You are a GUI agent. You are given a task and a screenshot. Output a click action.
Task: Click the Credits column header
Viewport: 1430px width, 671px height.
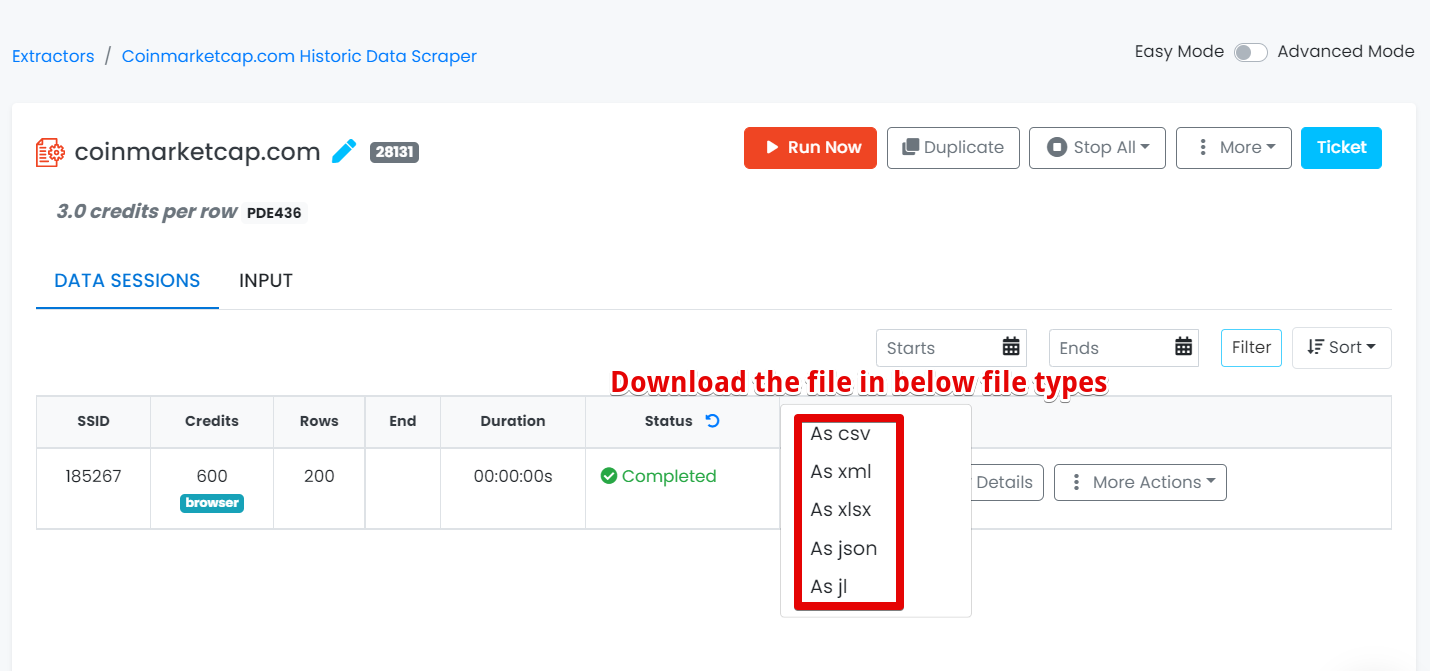[212, 421]
